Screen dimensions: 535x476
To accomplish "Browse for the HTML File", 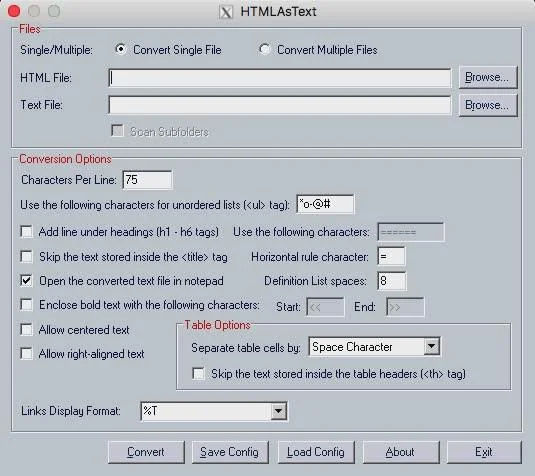I will coord(488,77).
